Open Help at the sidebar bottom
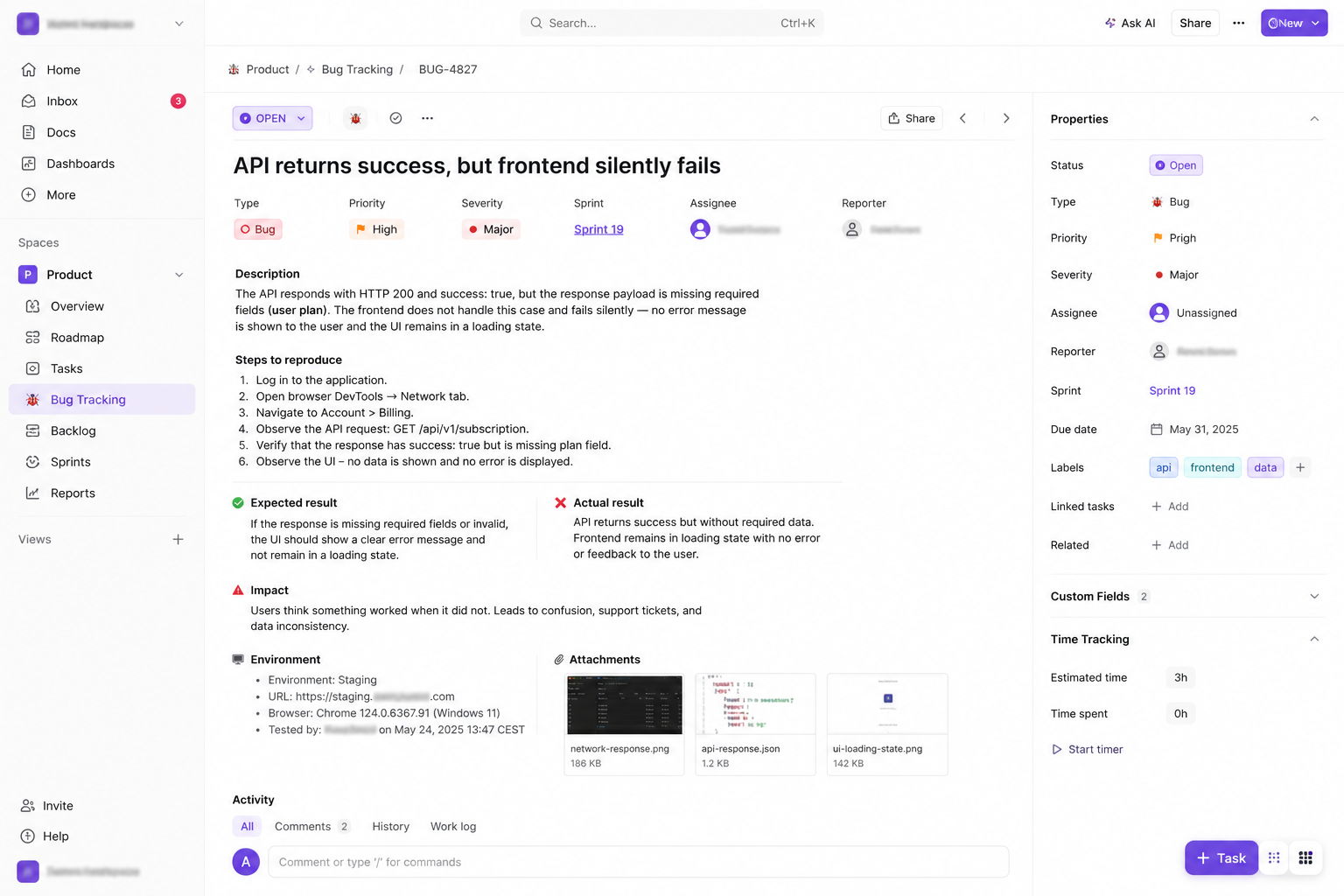The height and width of the screenshot is (896, 1344). 45,836
